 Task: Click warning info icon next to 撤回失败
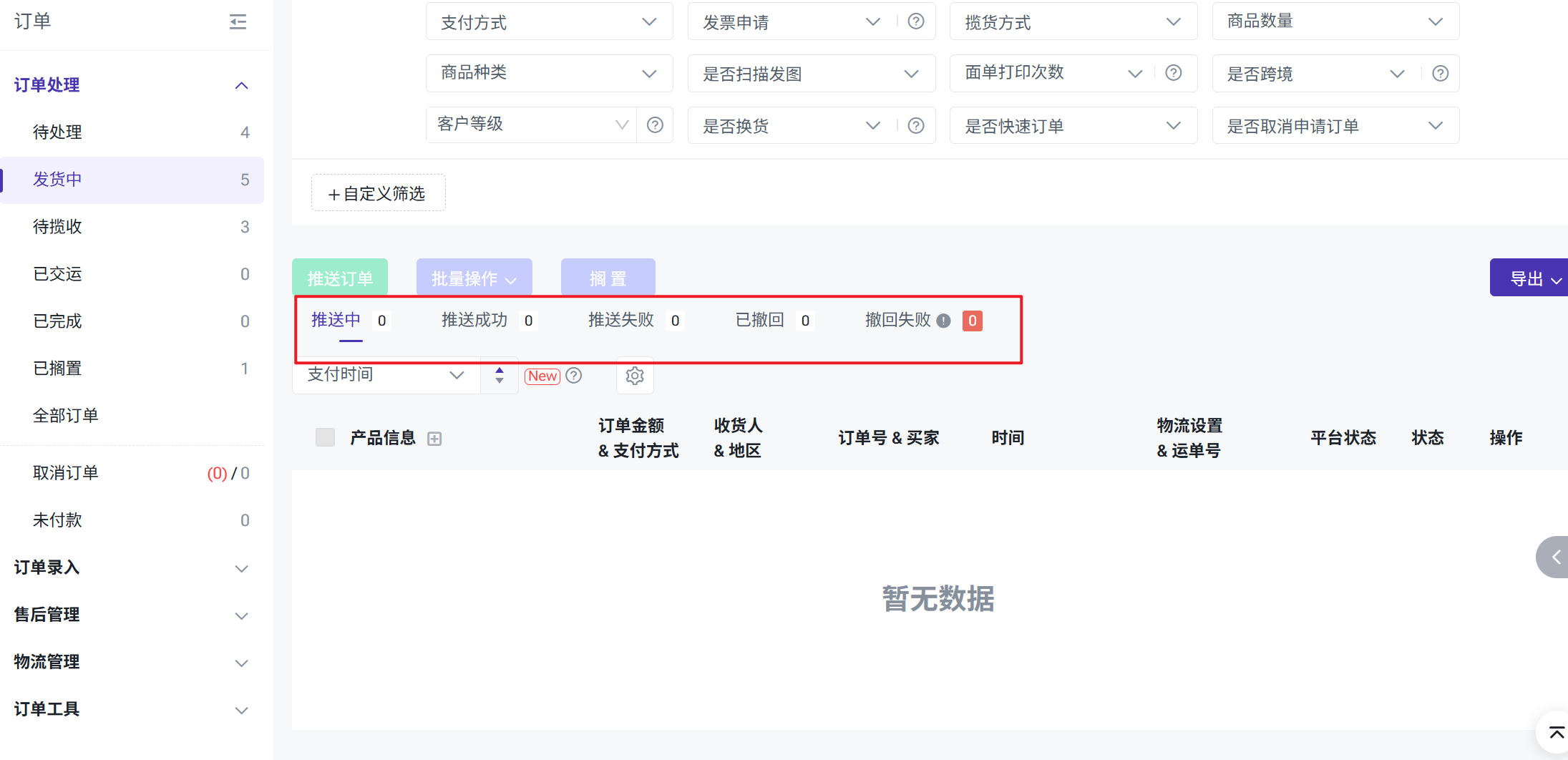[943, 321]
